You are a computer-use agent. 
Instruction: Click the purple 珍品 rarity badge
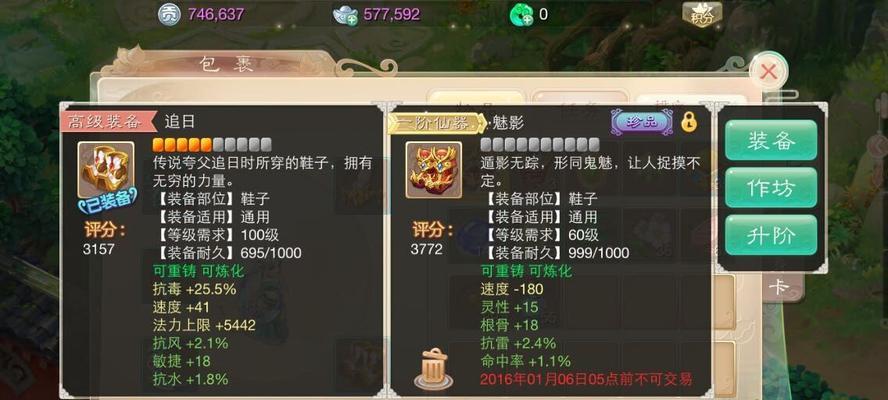coord(642,121)
